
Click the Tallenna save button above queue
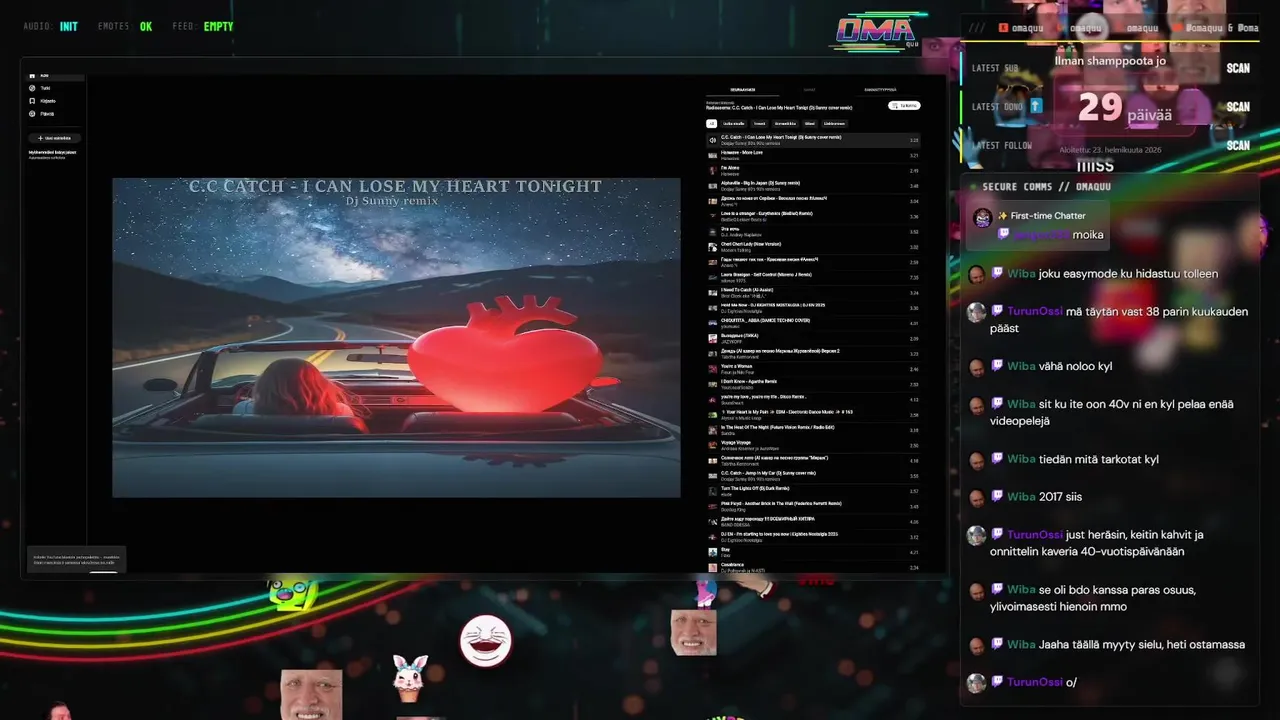click(x=904, y=105)
